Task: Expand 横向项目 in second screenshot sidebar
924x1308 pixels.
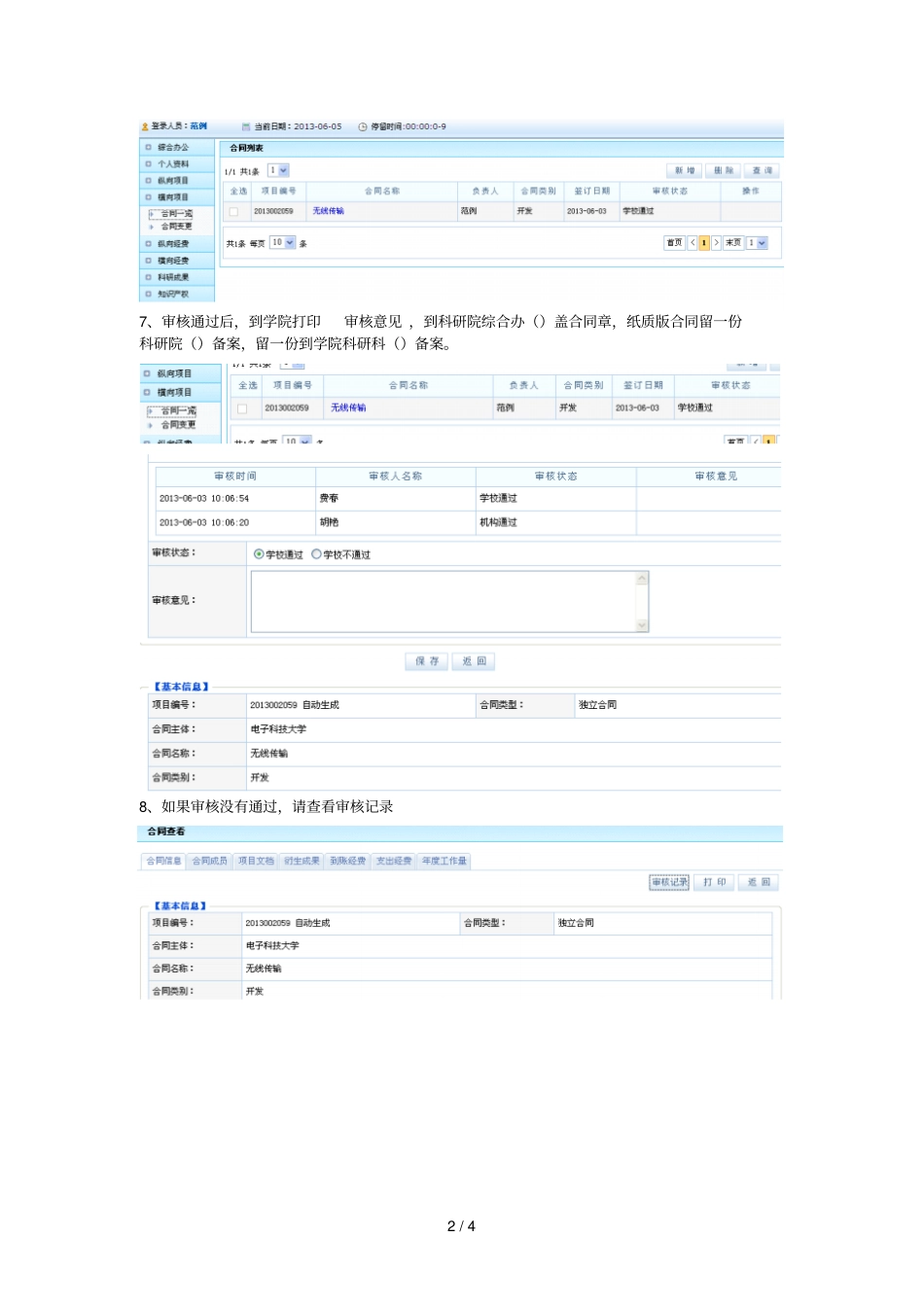Action: [x=175, y=393]
